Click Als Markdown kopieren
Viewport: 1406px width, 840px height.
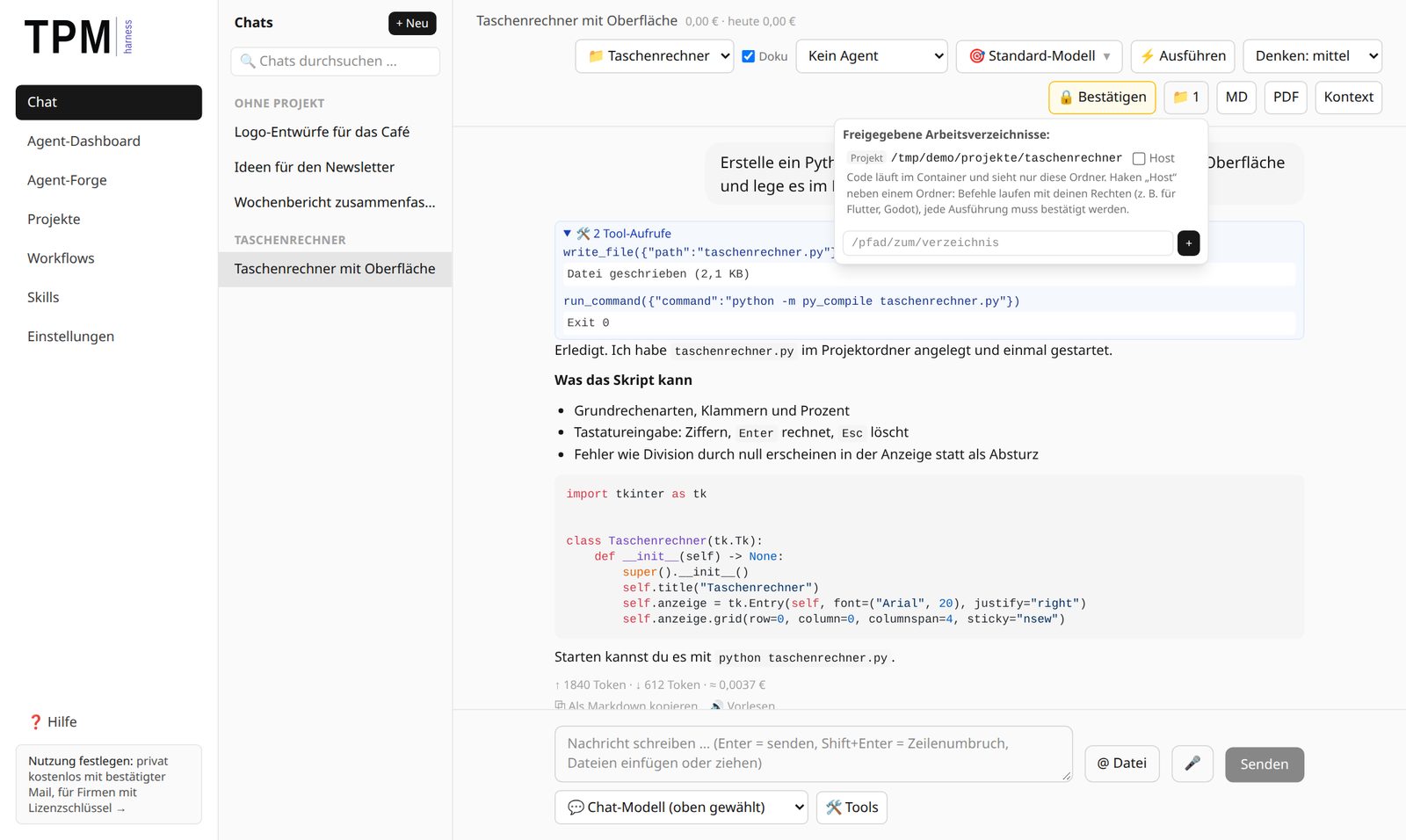point(627,706)
